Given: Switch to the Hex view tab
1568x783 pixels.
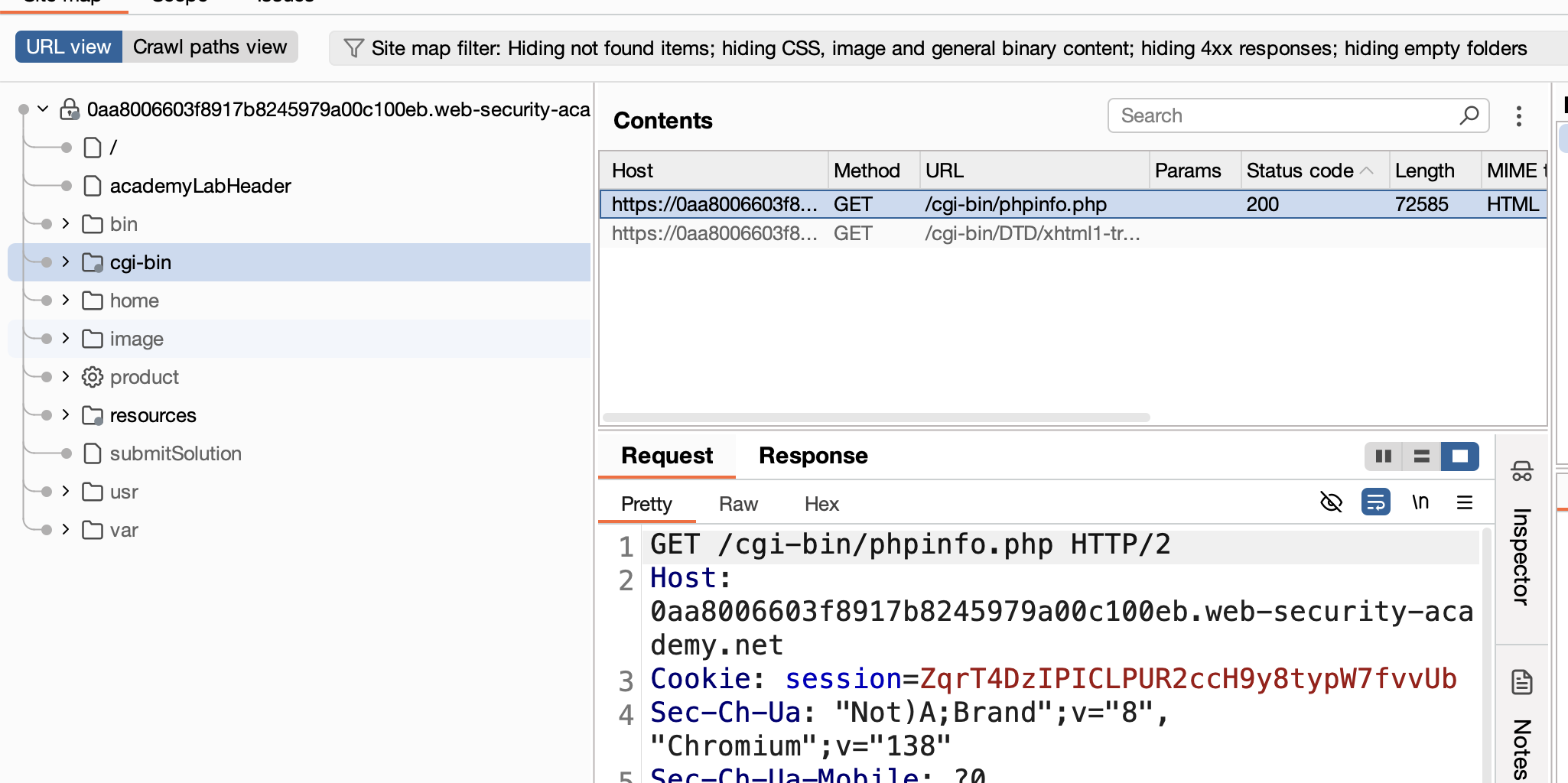Looking at the screenshot, I should click(821, 504).
